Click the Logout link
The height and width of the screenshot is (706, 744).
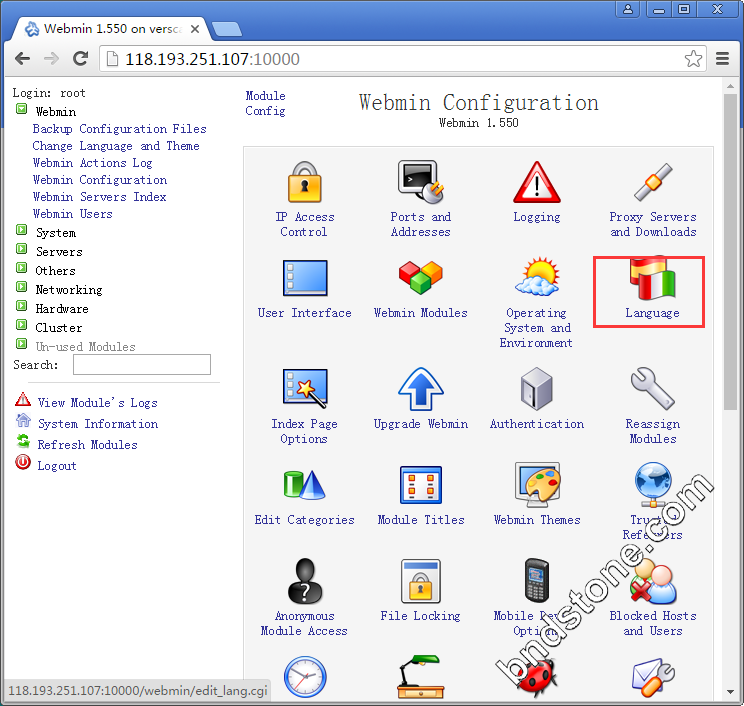[x=56, y=466]
